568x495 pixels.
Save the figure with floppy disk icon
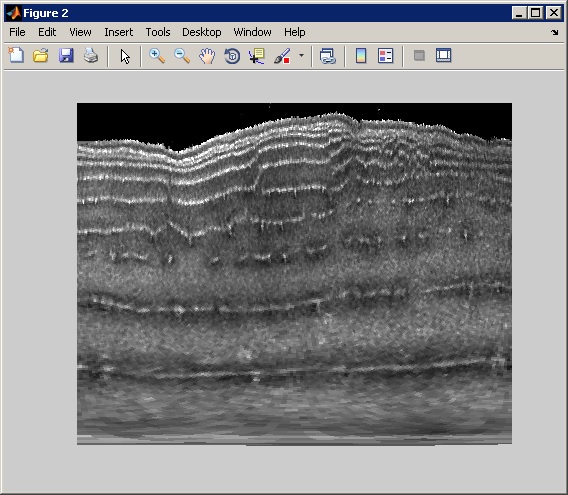pyautogui.click(x=66, y=56)
